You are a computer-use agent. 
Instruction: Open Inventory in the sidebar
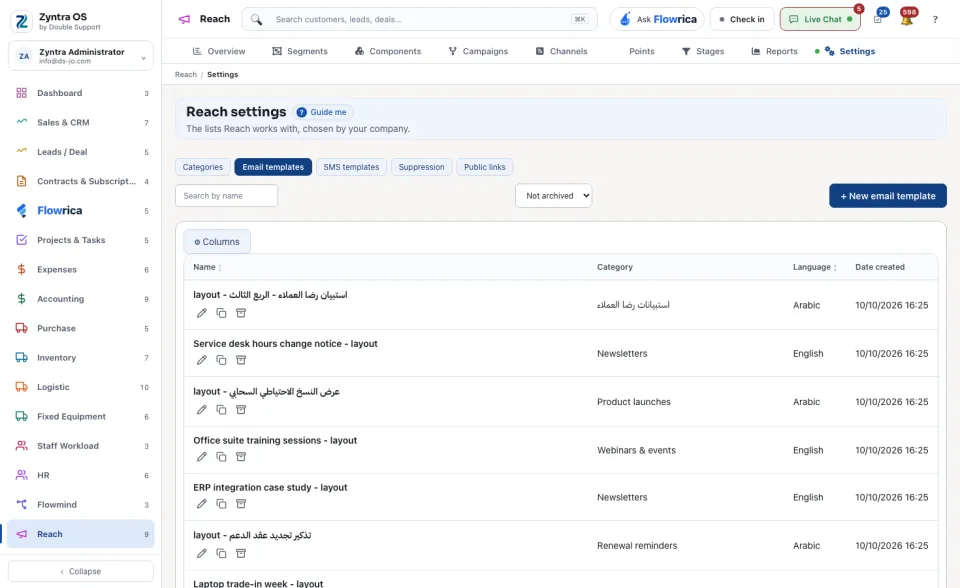coord(81,358)
